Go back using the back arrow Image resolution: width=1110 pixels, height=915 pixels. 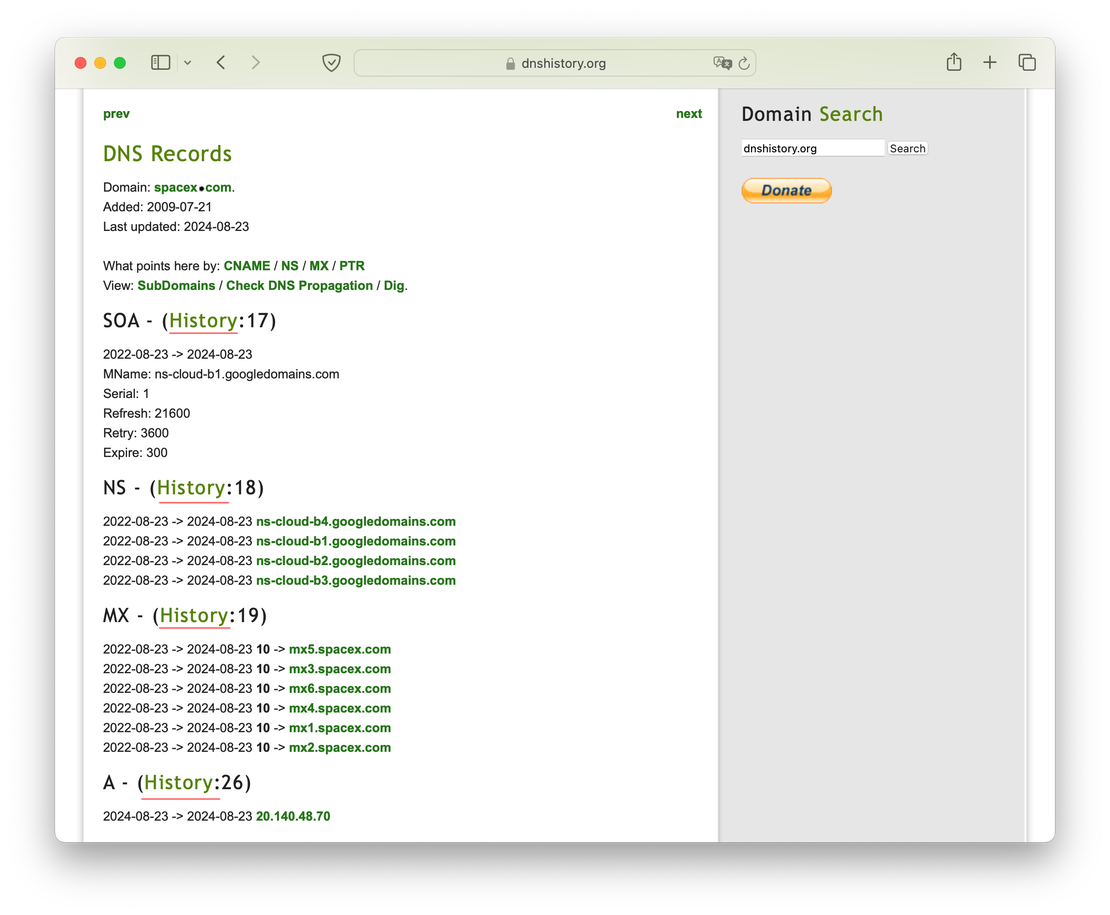coord(221,63)
